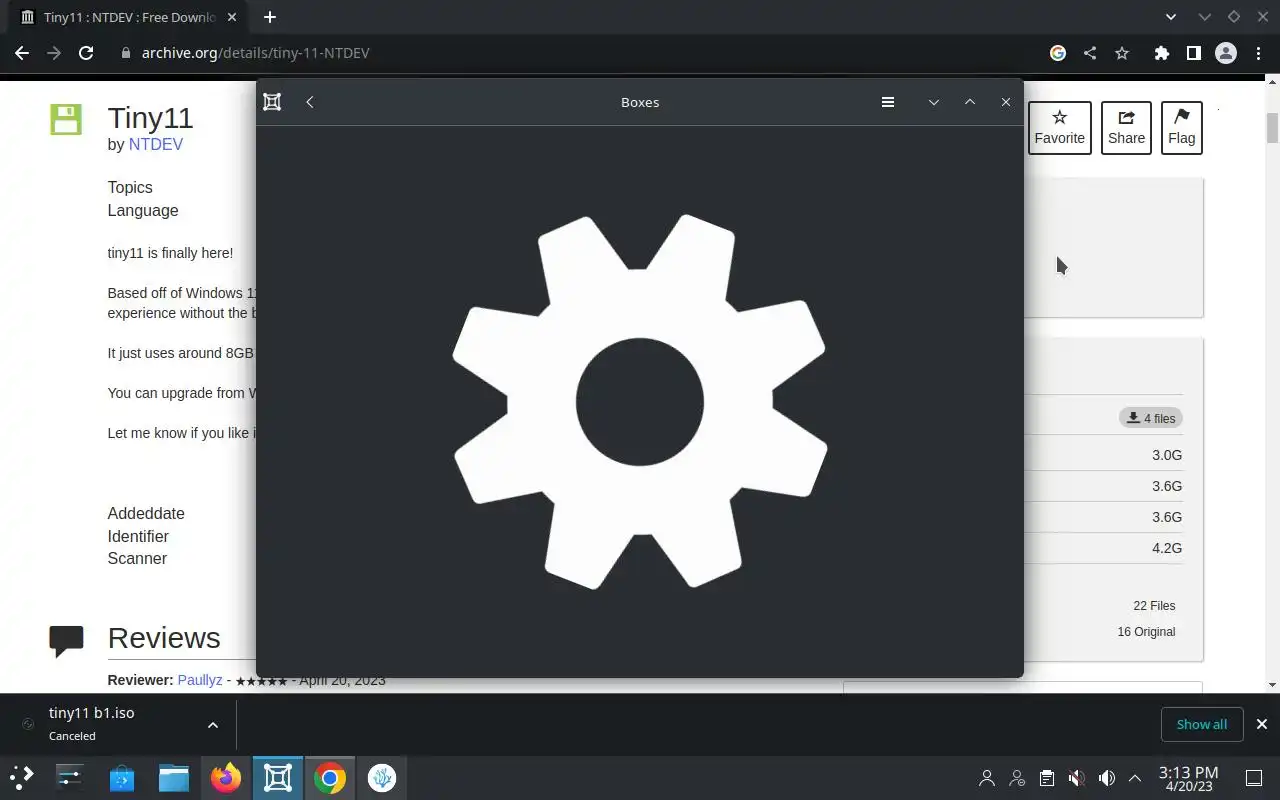Switch to Chrome in taskbar
Viewport: 1280px width, 800px height.
click(x=330, y=777)
